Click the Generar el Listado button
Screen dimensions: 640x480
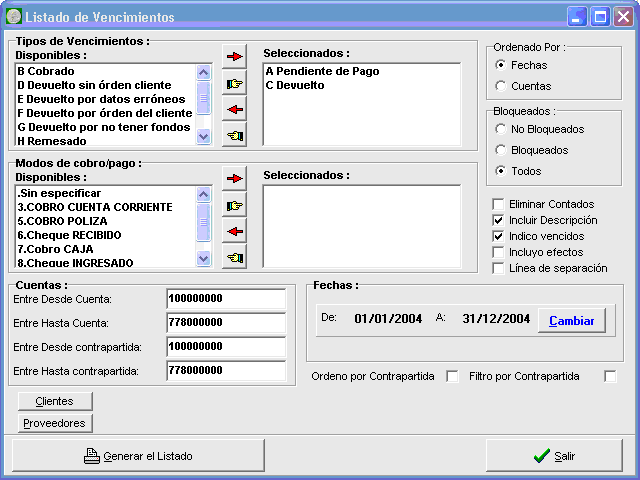click(138, 456)
